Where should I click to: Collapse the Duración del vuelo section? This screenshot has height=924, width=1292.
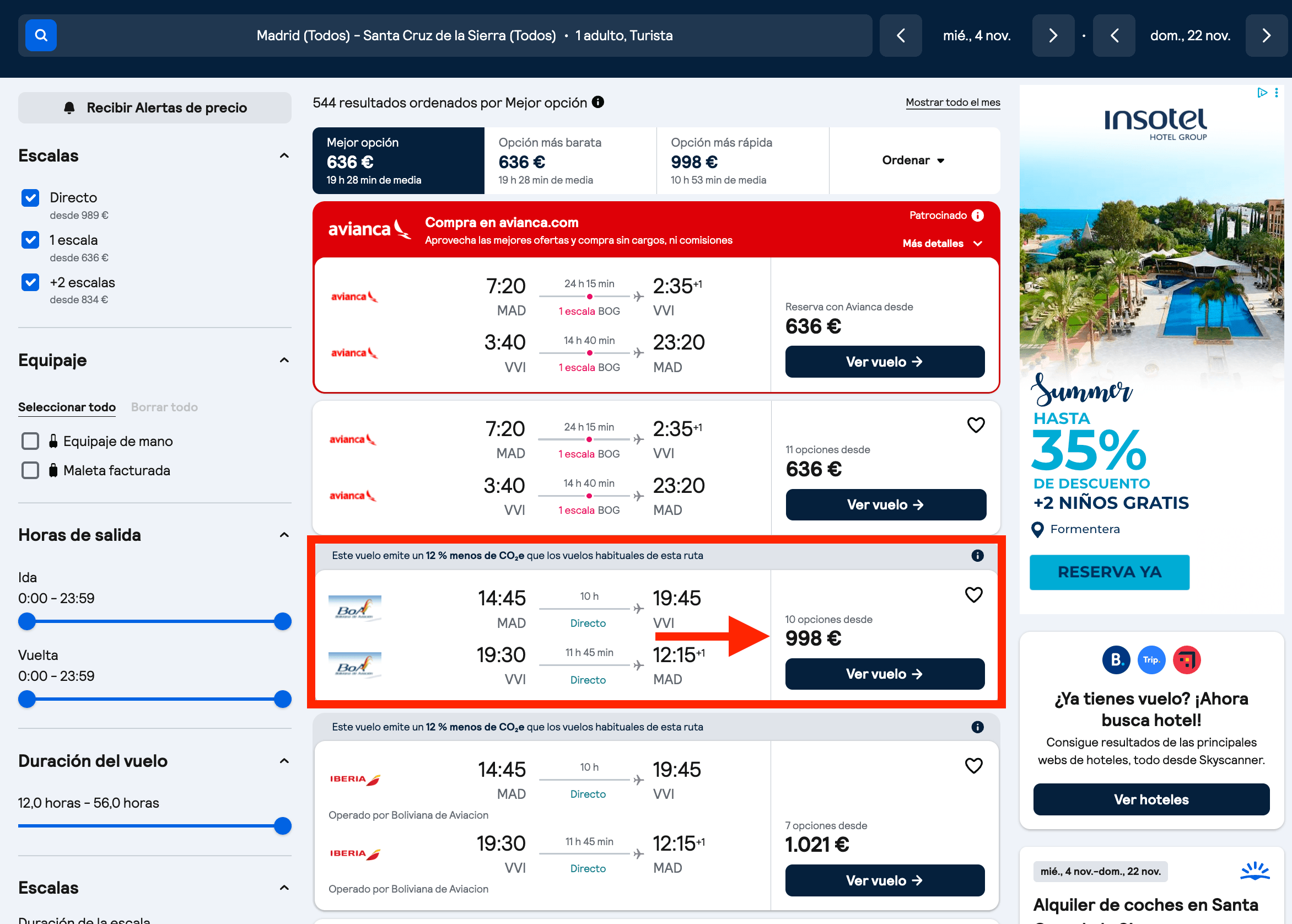pyautogui.click(x=284, y=761)
